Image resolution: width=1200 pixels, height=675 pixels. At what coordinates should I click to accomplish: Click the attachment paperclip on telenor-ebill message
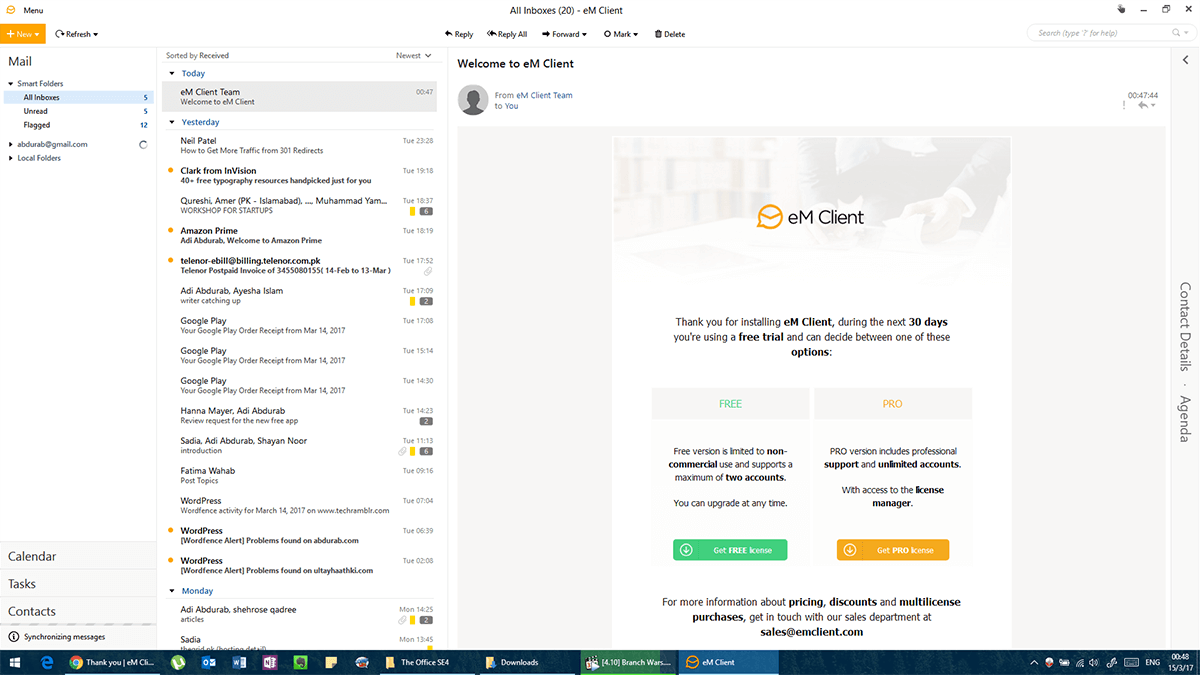pyautogui.click(x=428, y=271)
